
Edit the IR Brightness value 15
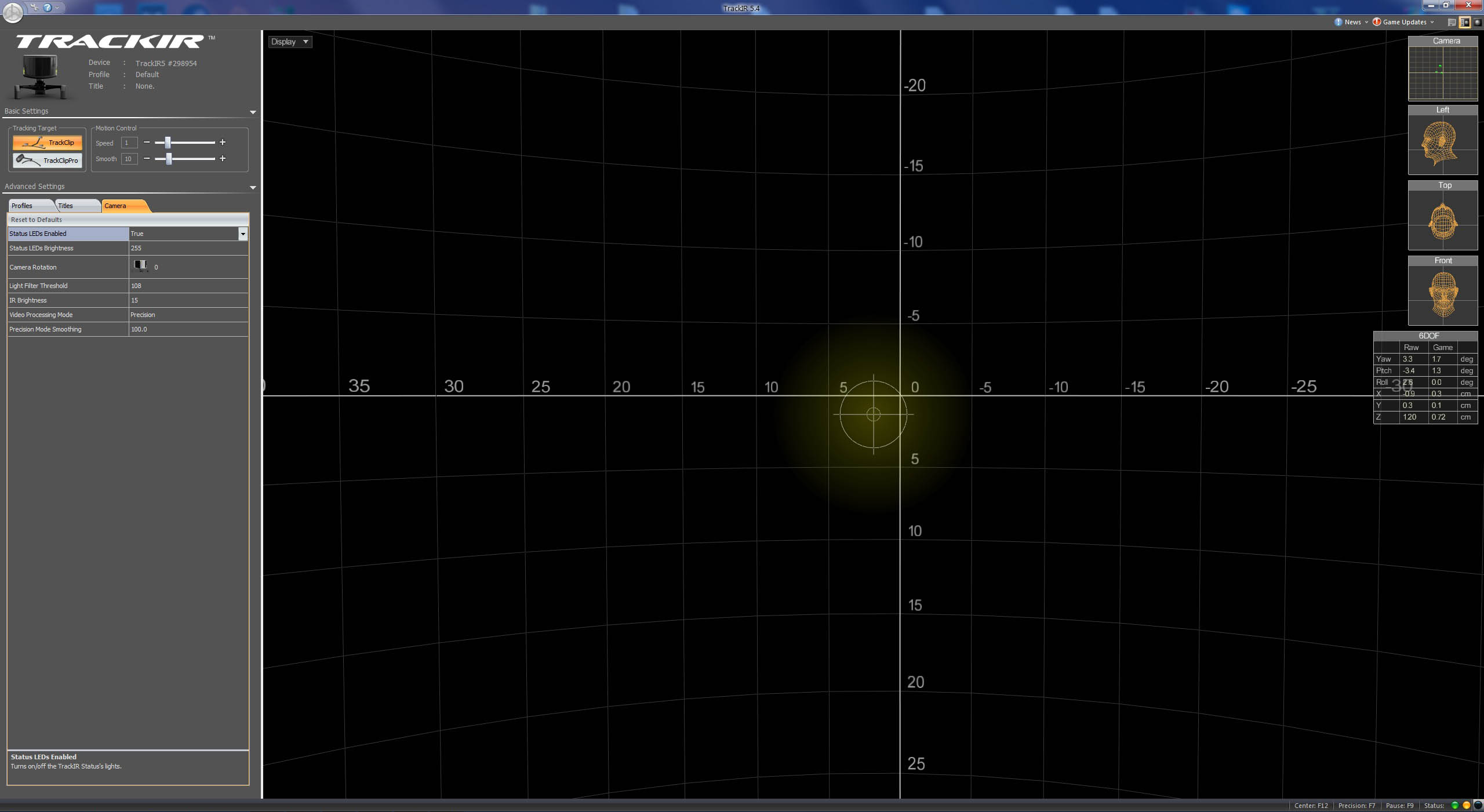pos(188,300)
